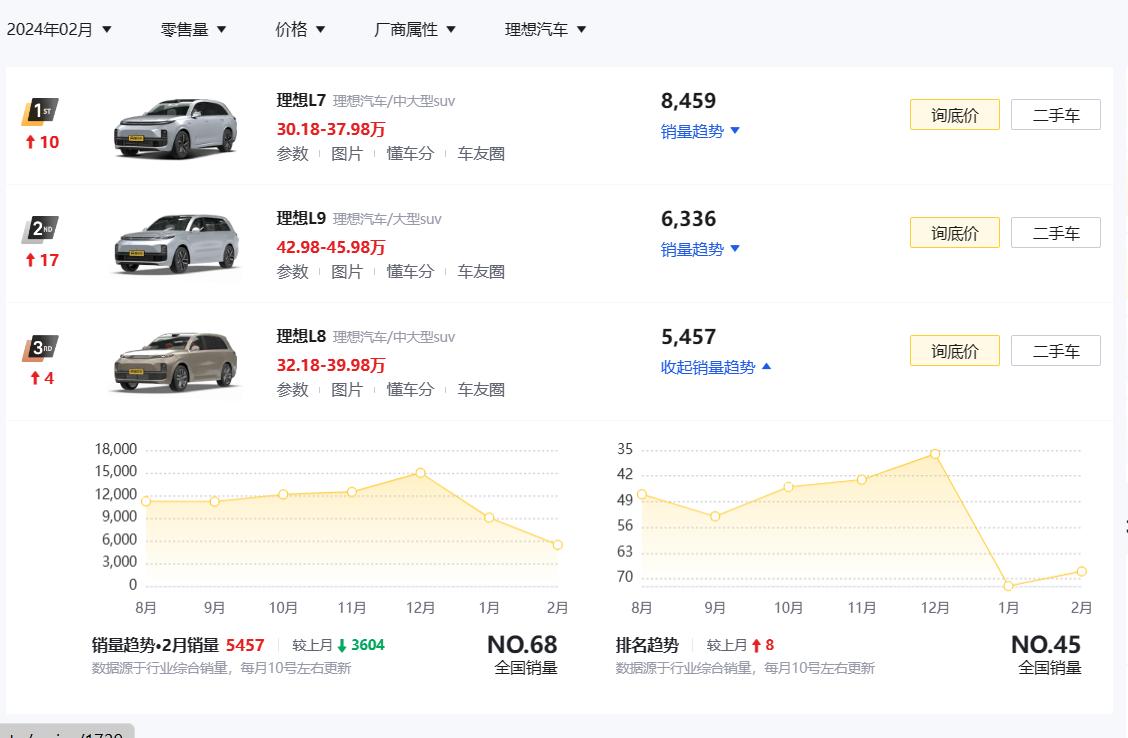1128x738 pixels.
Task: Open 参数 link for 理想L8
Action: (292, 389)
